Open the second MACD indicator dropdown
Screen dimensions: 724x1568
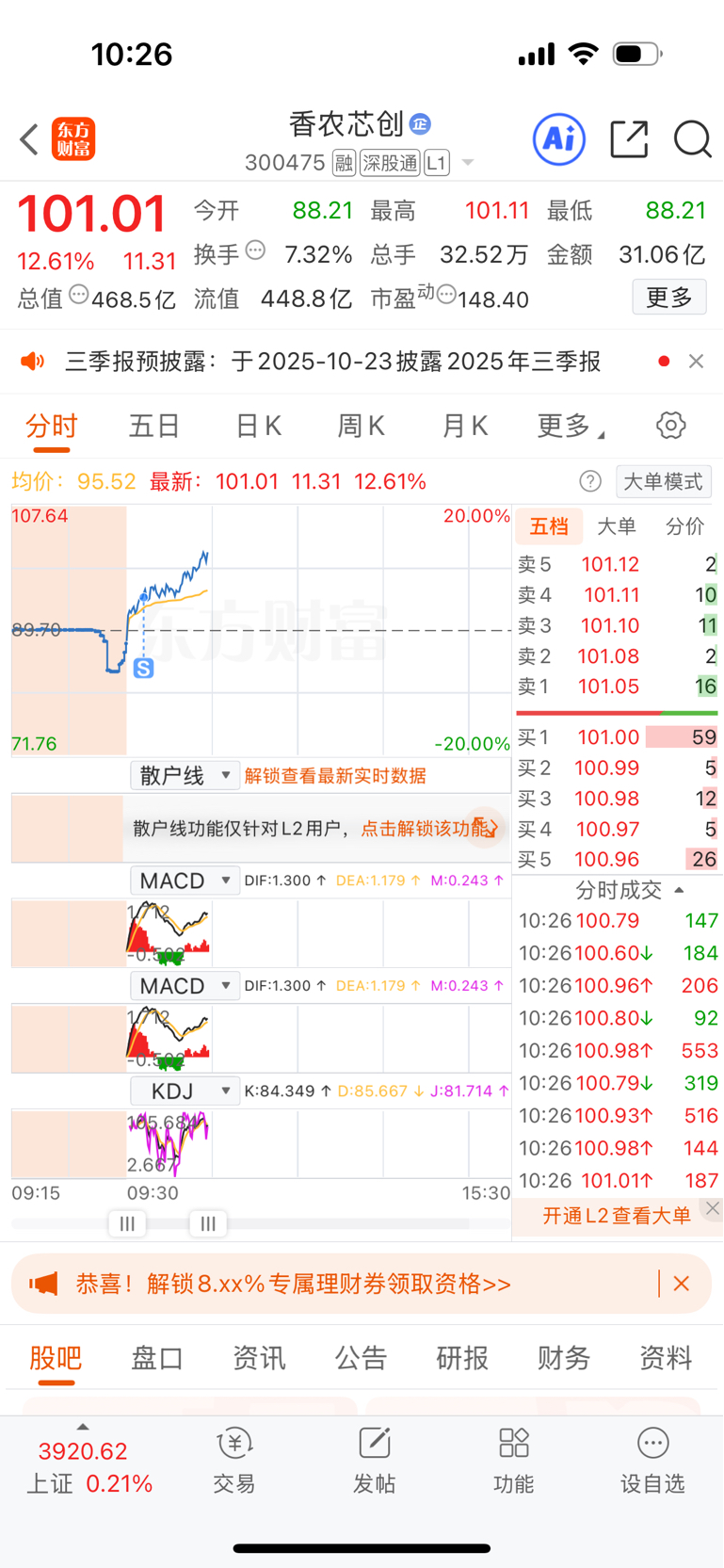[185, 986]
